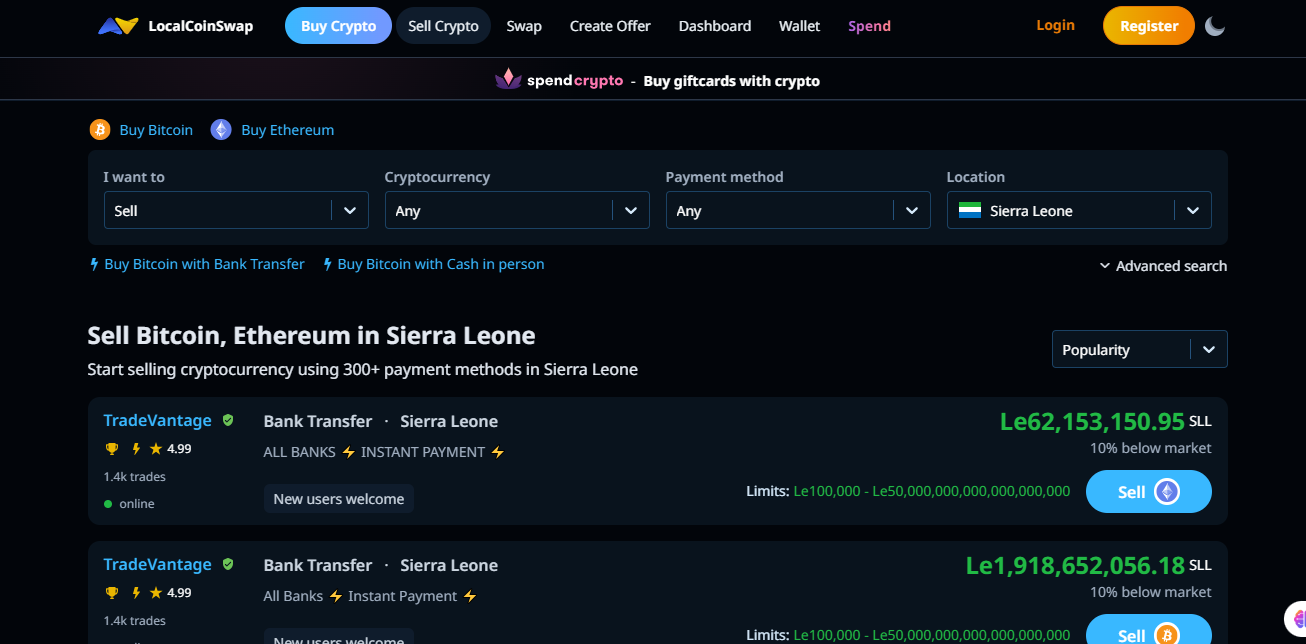Click the Bitcoin coin icon beside Buy Bitcoin

pos(100,130)
